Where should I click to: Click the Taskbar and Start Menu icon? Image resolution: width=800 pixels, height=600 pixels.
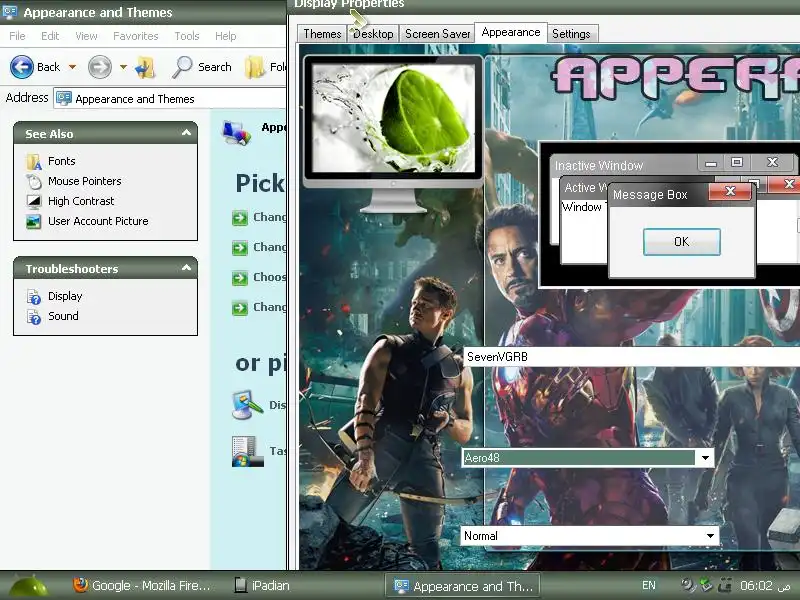point(247,451)
